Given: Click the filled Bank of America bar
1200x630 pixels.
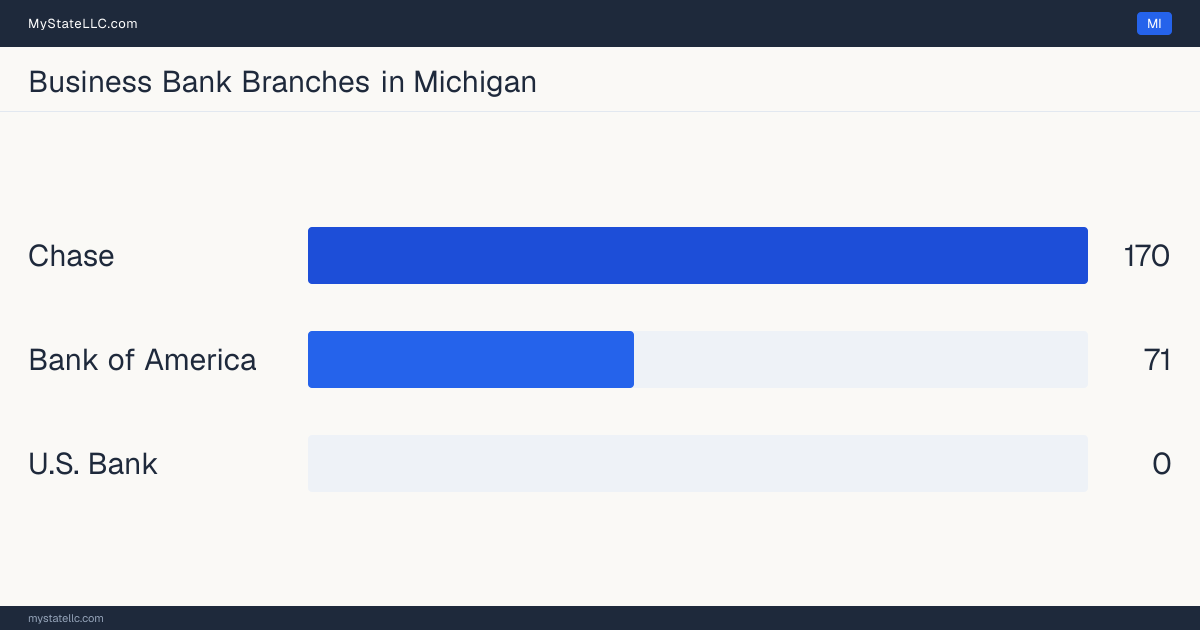Looking at the screenshot, I should (471, 359).
